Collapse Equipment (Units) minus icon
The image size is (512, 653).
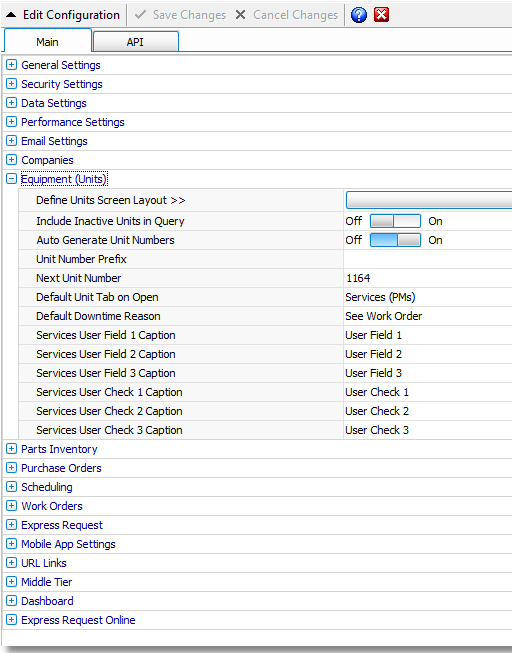[12, 179]
